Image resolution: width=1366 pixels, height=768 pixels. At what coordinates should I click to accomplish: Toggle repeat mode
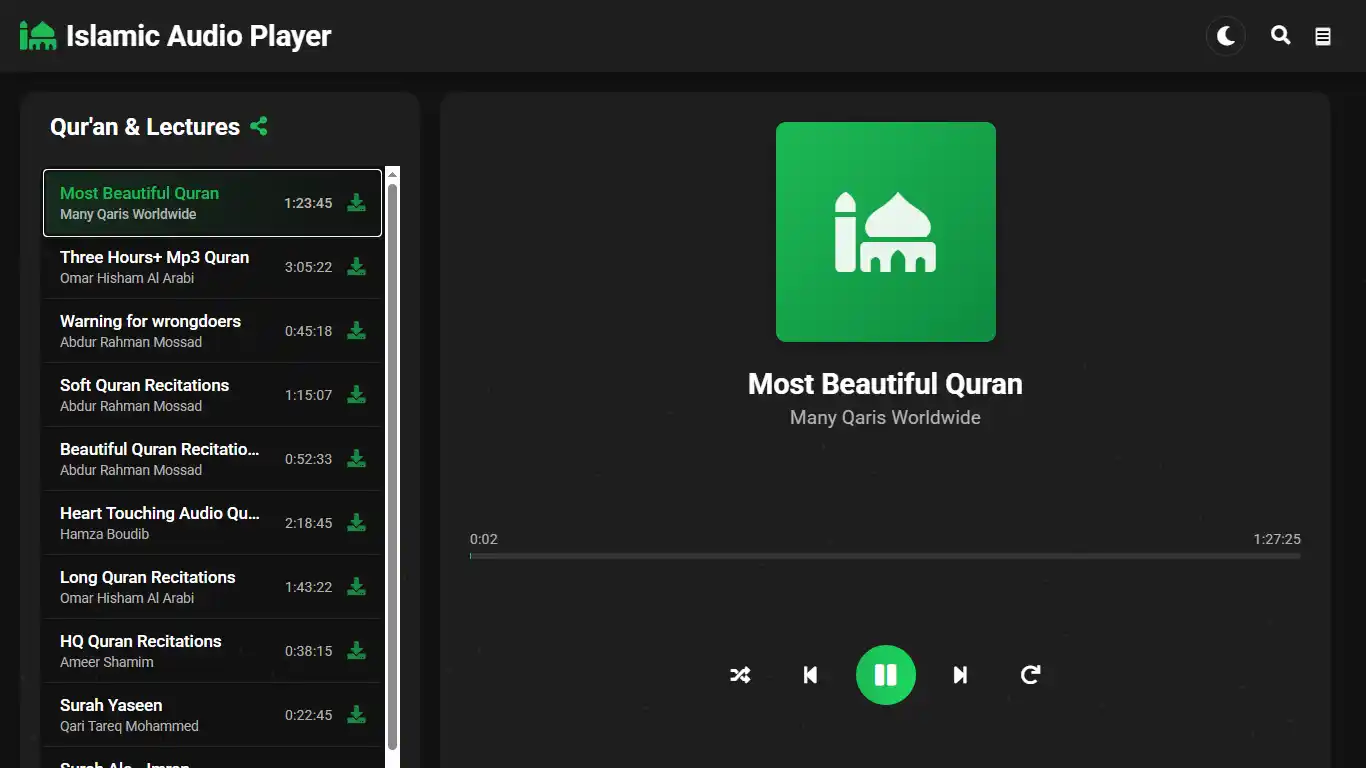pyautogui.click(x=1031, y=675)
